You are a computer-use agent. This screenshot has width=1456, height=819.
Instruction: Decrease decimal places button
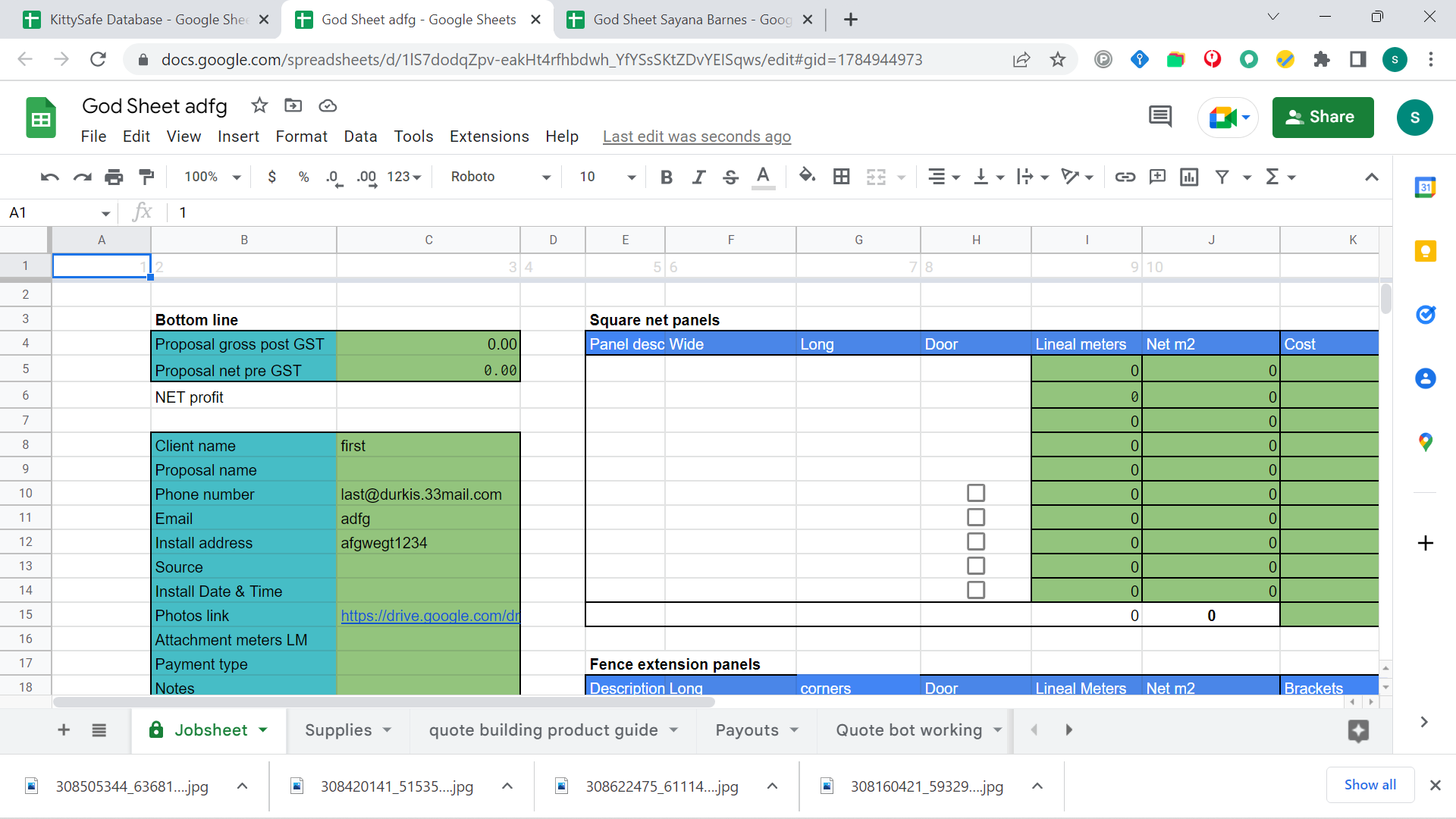click(x=334, y=177)
